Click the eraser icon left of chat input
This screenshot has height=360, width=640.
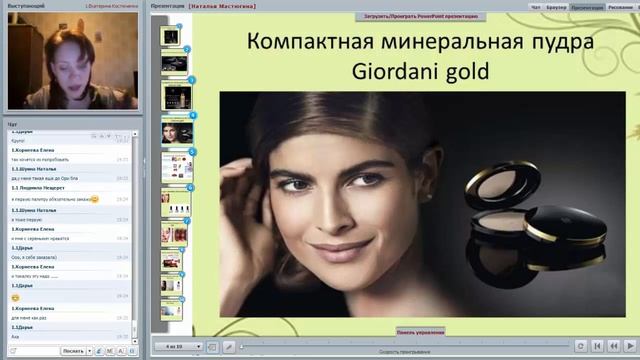pyautogui.click(x=13, y=351)
